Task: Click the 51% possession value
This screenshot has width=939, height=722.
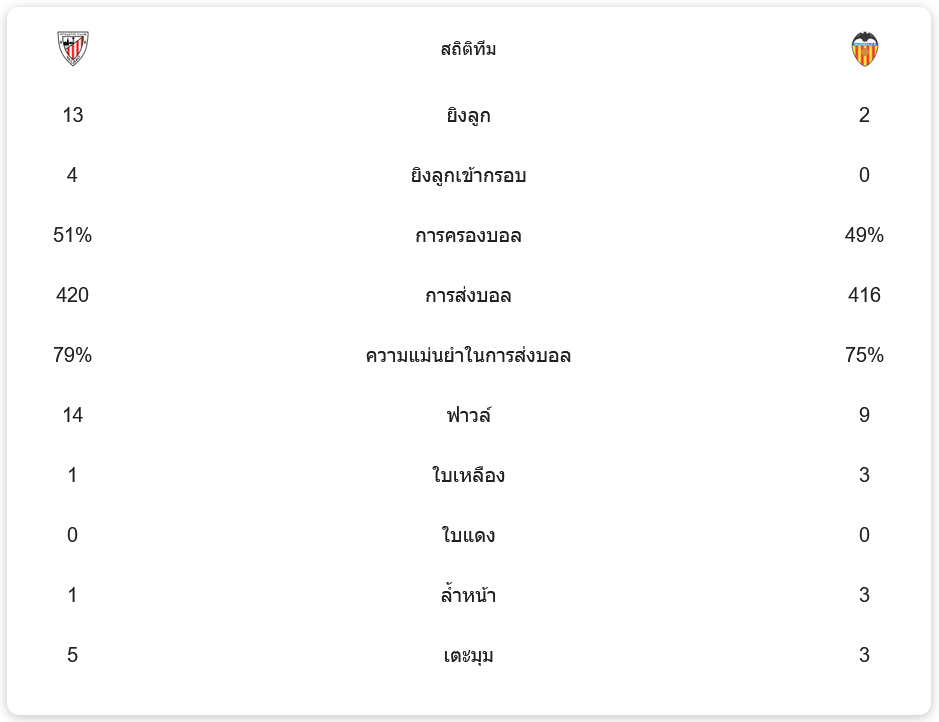Action: (x=73, y=235)
